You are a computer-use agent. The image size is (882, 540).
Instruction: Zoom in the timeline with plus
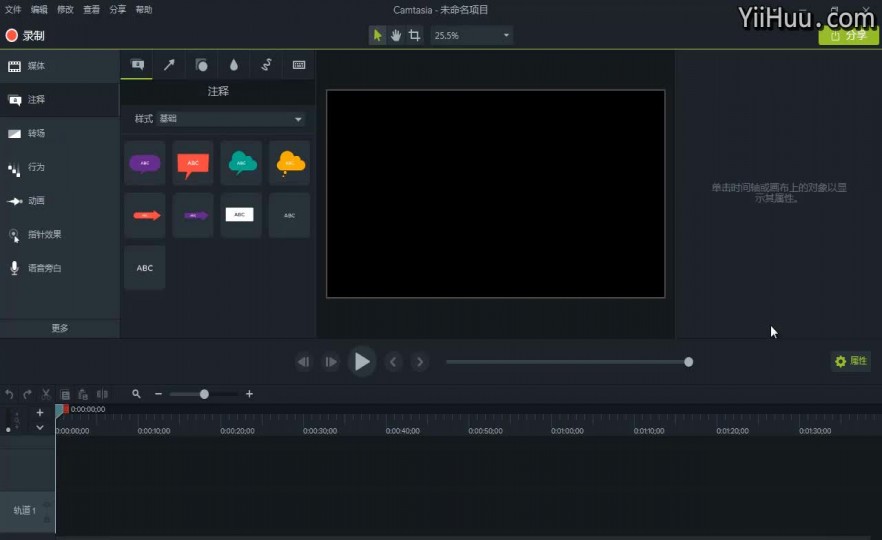point(249,394)
